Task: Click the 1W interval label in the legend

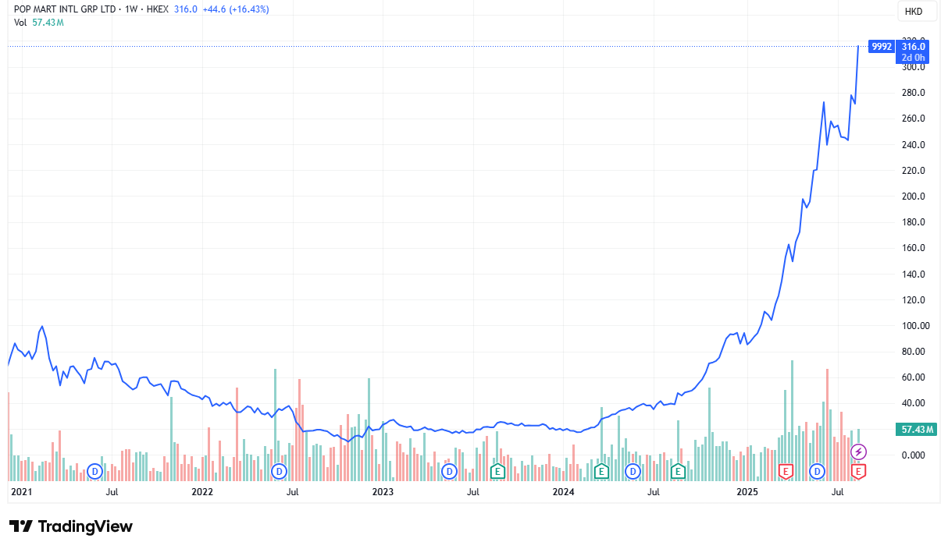Action: click(131, 9)
